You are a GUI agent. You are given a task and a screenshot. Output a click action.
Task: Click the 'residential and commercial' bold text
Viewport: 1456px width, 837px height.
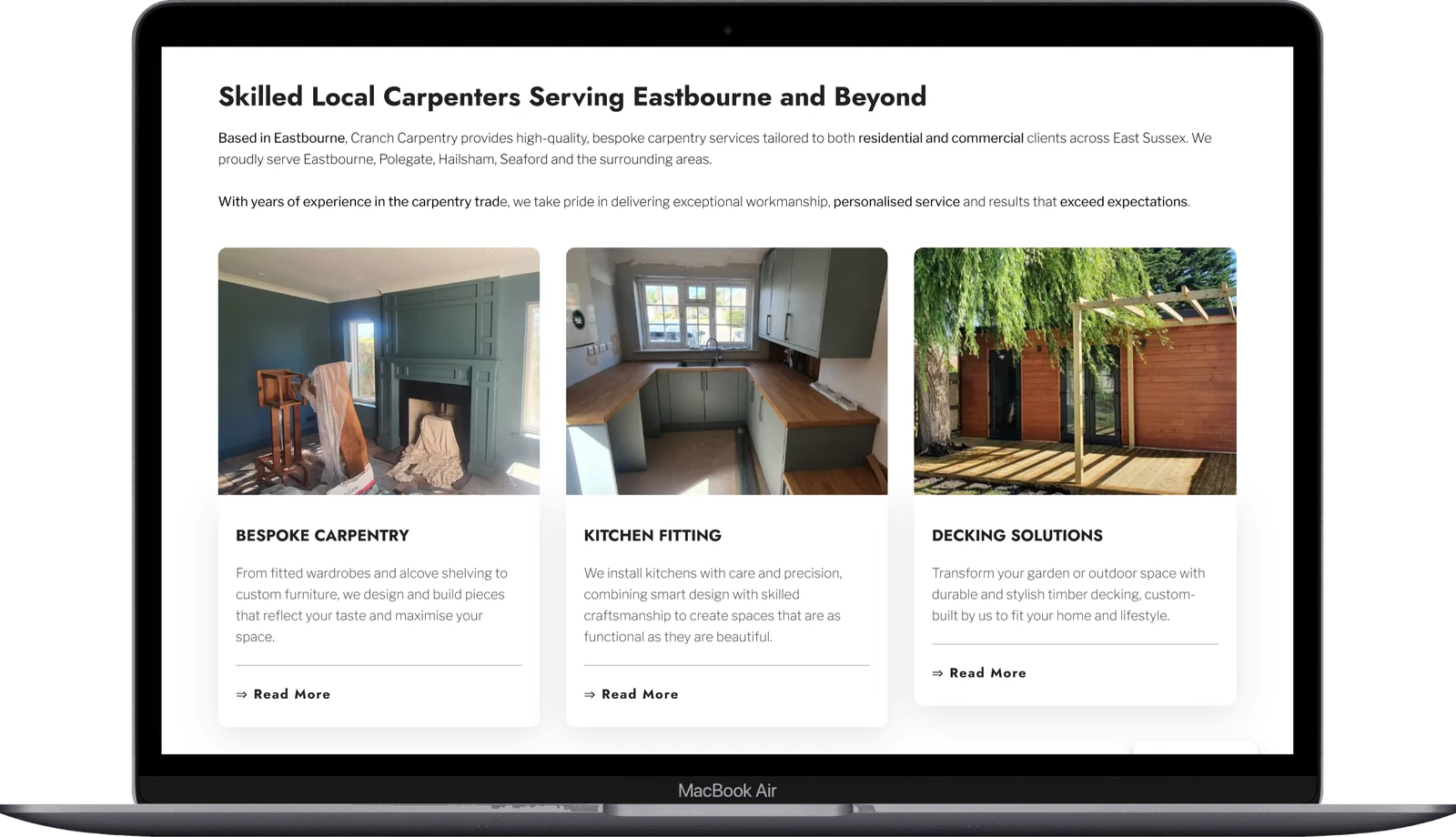(941, 138)
